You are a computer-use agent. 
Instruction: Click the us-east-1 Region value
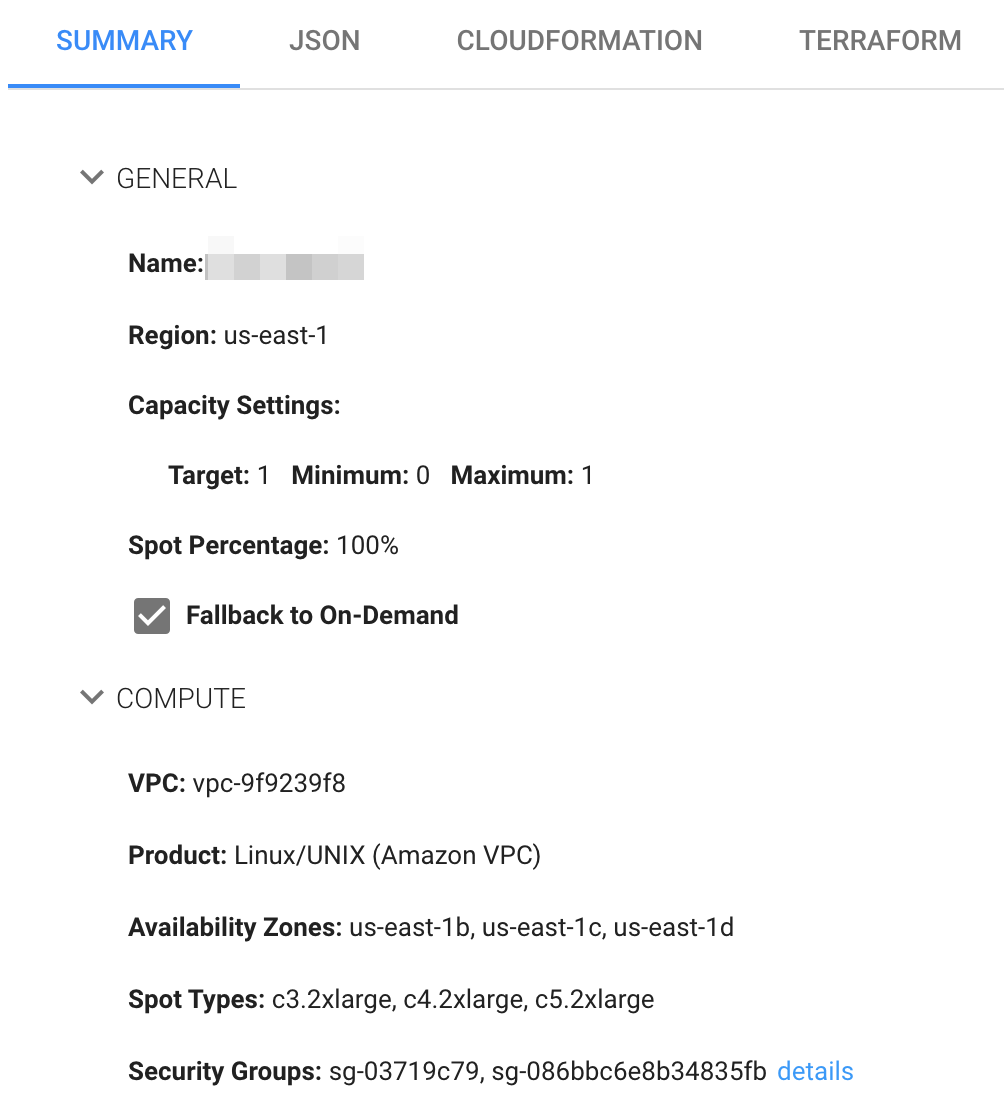tap(276, 336)
